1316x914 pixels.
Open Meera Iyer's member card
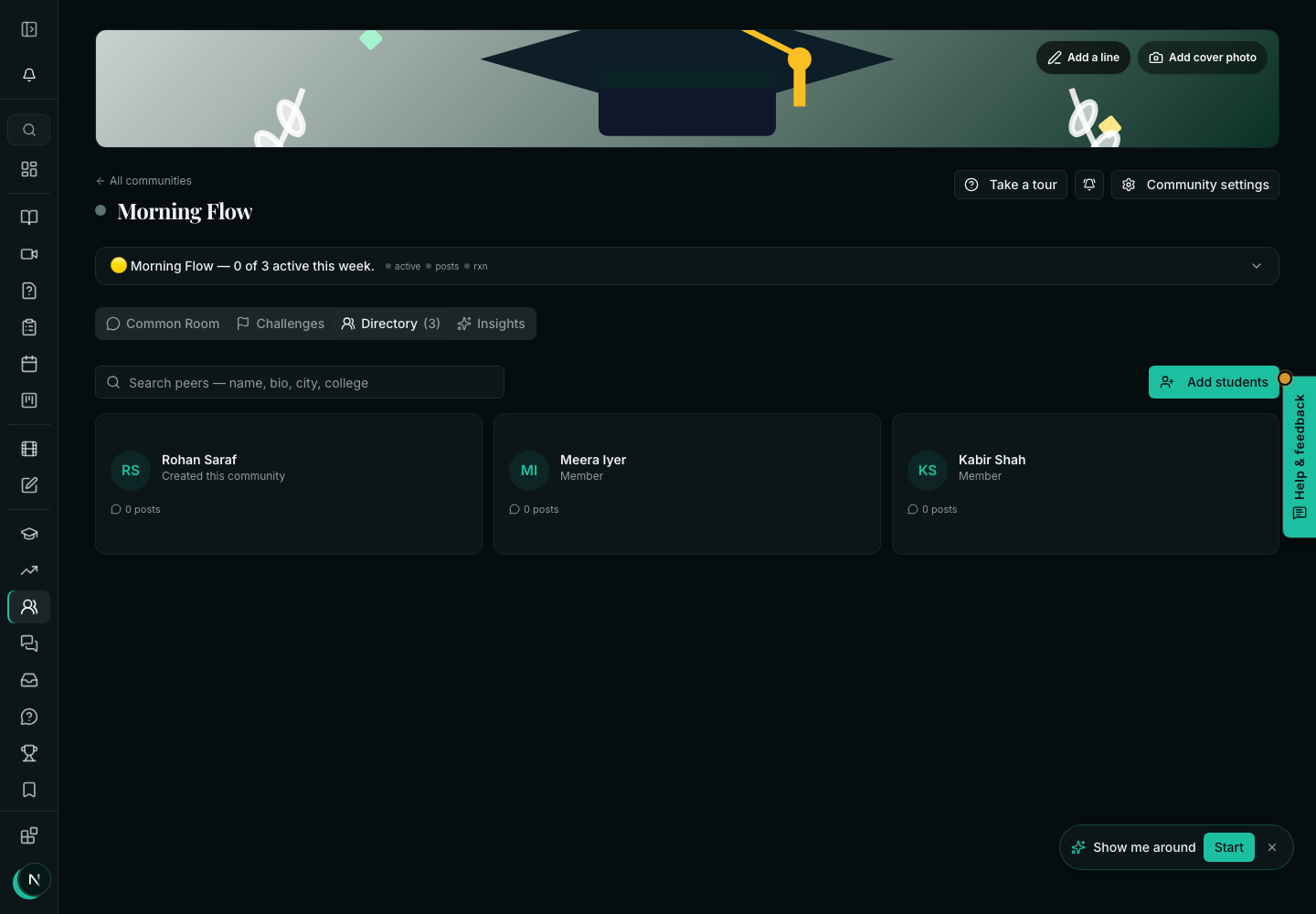[x=687, y=484]
